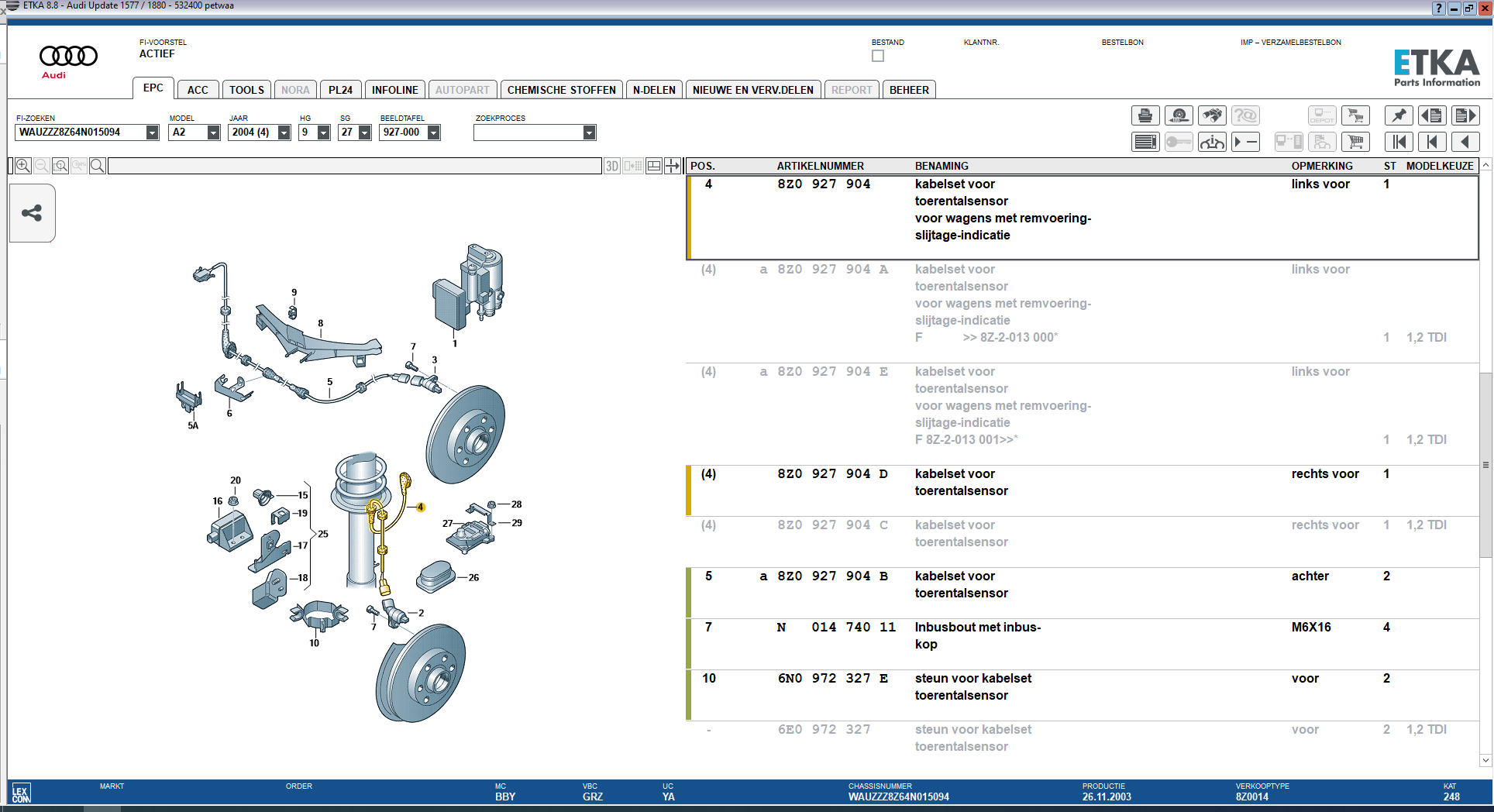Jump back with bar-arrow icon
This screenshot has width=1494, height=812.
tap(1432, 142)
